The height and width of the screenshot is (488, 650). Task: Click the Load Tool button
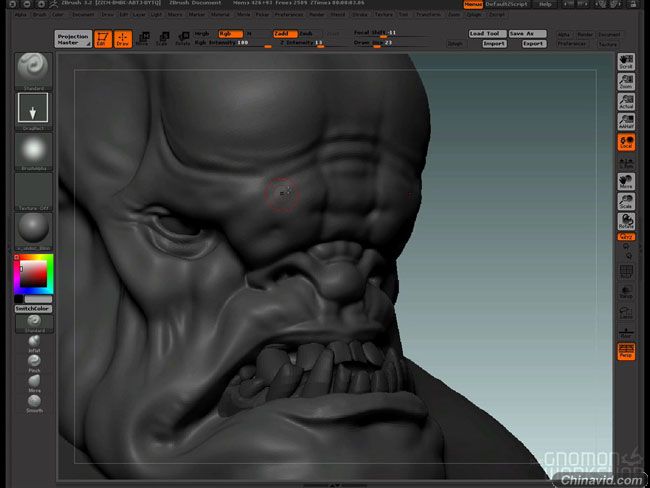[484, 33]
